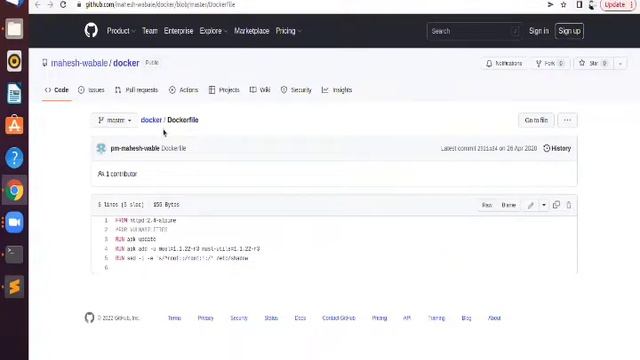Image resolution: width=640 pixels, height=360 pixels.
Task: Open the Pull requests tab
Action: [136, 90]
